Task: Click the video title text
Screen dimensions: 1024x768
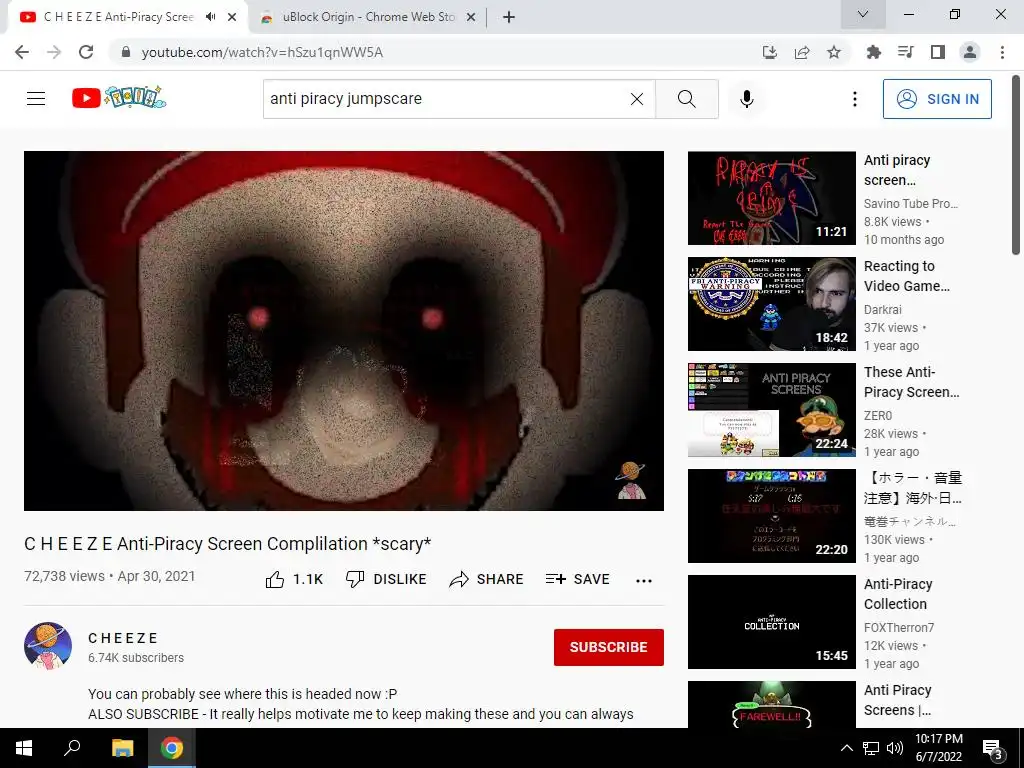Action: (228, 543)
